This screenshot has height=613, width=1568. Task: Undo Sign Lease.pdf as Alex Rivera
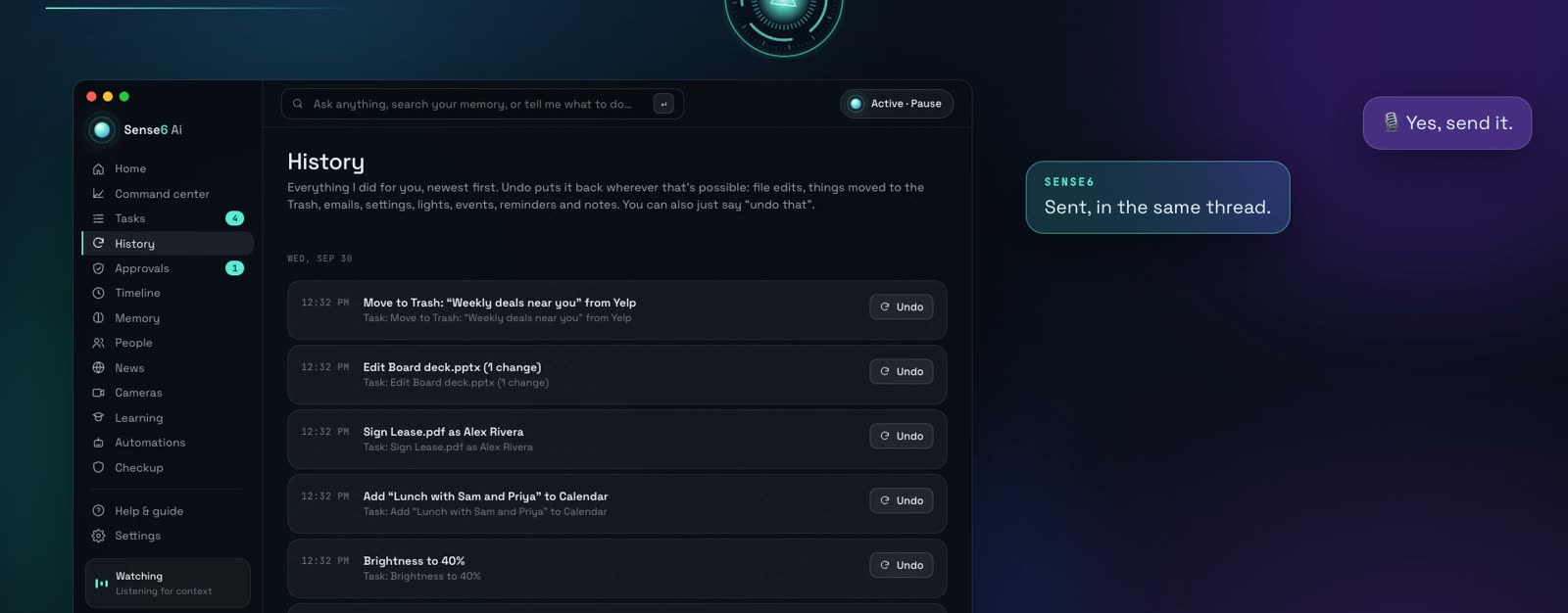tap(902, 437)
